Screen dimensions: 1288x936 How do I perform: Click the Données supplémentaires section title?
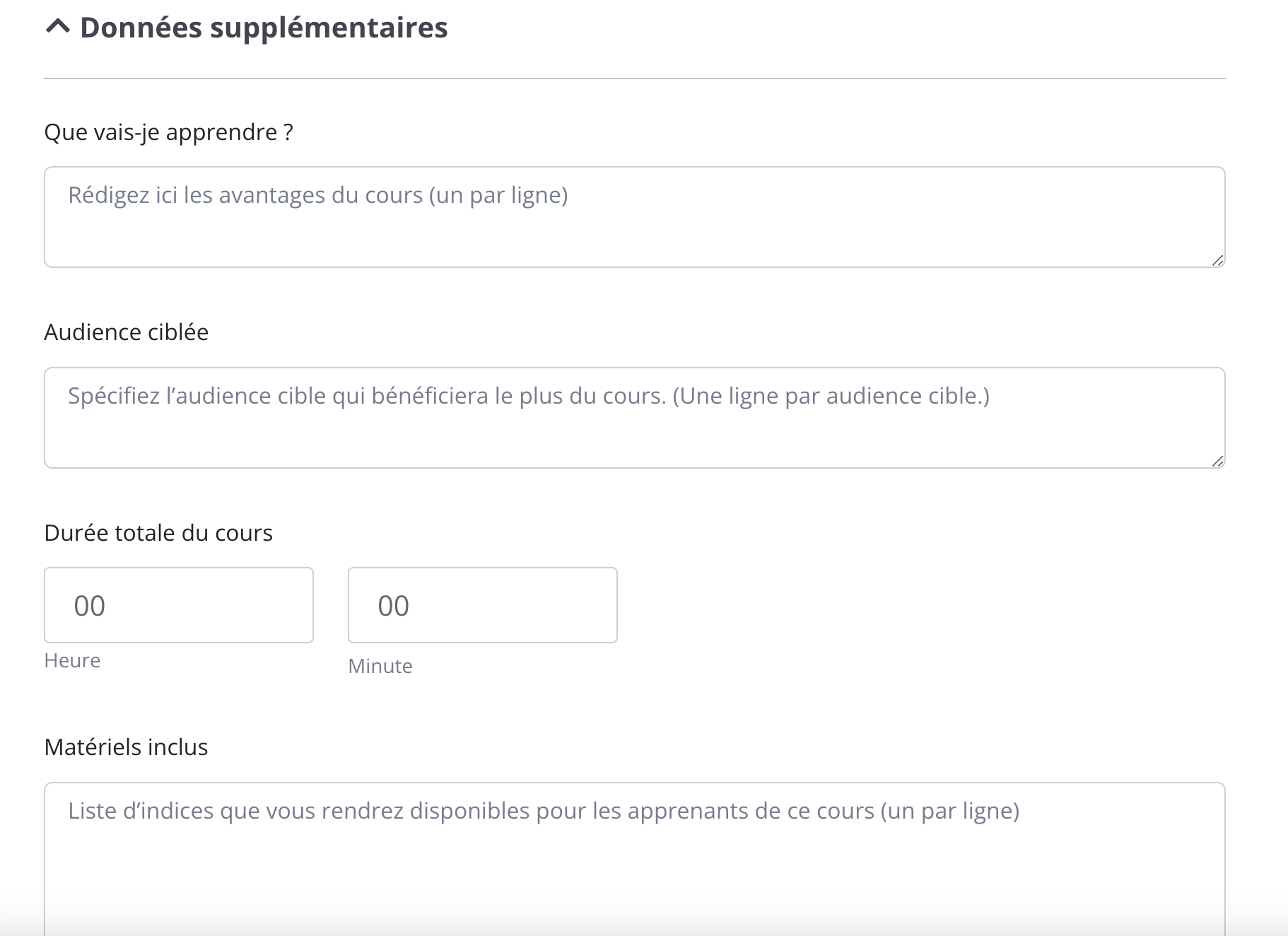(263, 28)
